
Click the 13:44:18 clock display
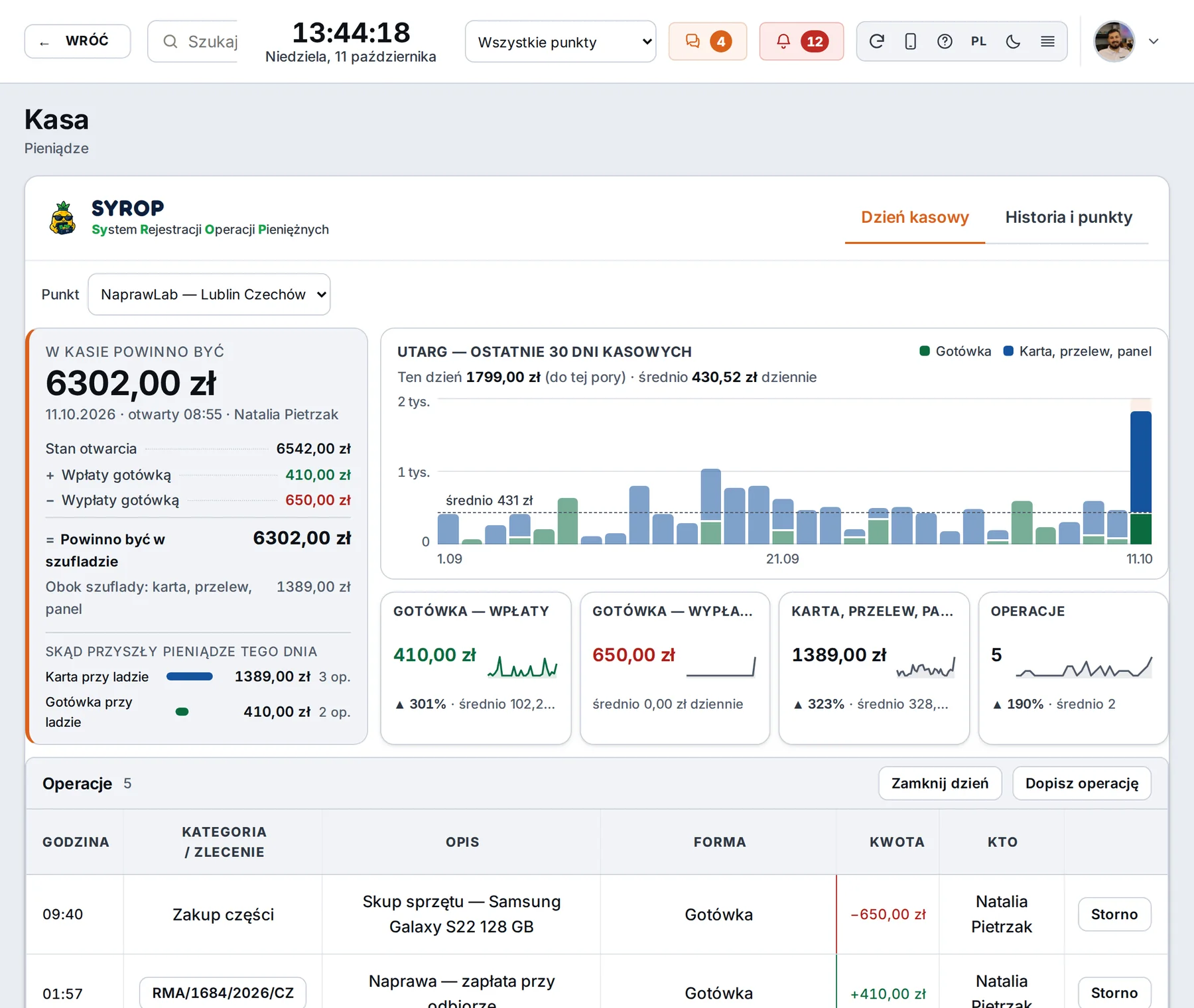click(x=351, y=32)
